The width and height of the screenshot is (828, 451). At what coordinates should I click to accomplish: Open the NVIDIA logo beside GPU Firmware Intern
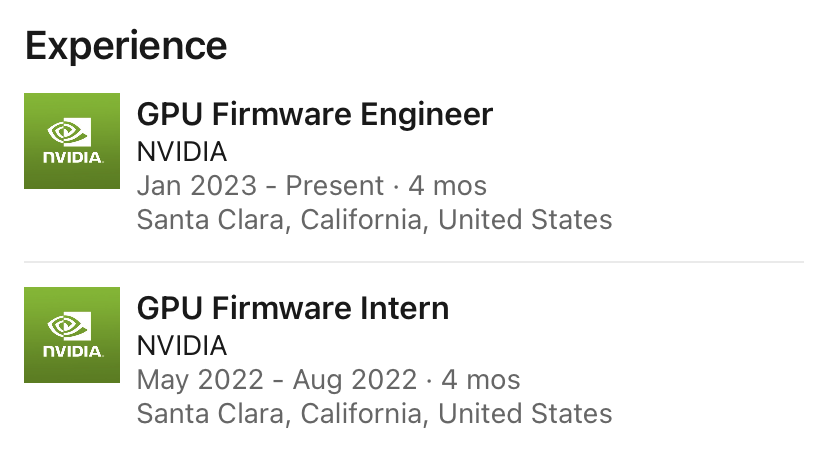pyautogui.click(x=72, y=335)
